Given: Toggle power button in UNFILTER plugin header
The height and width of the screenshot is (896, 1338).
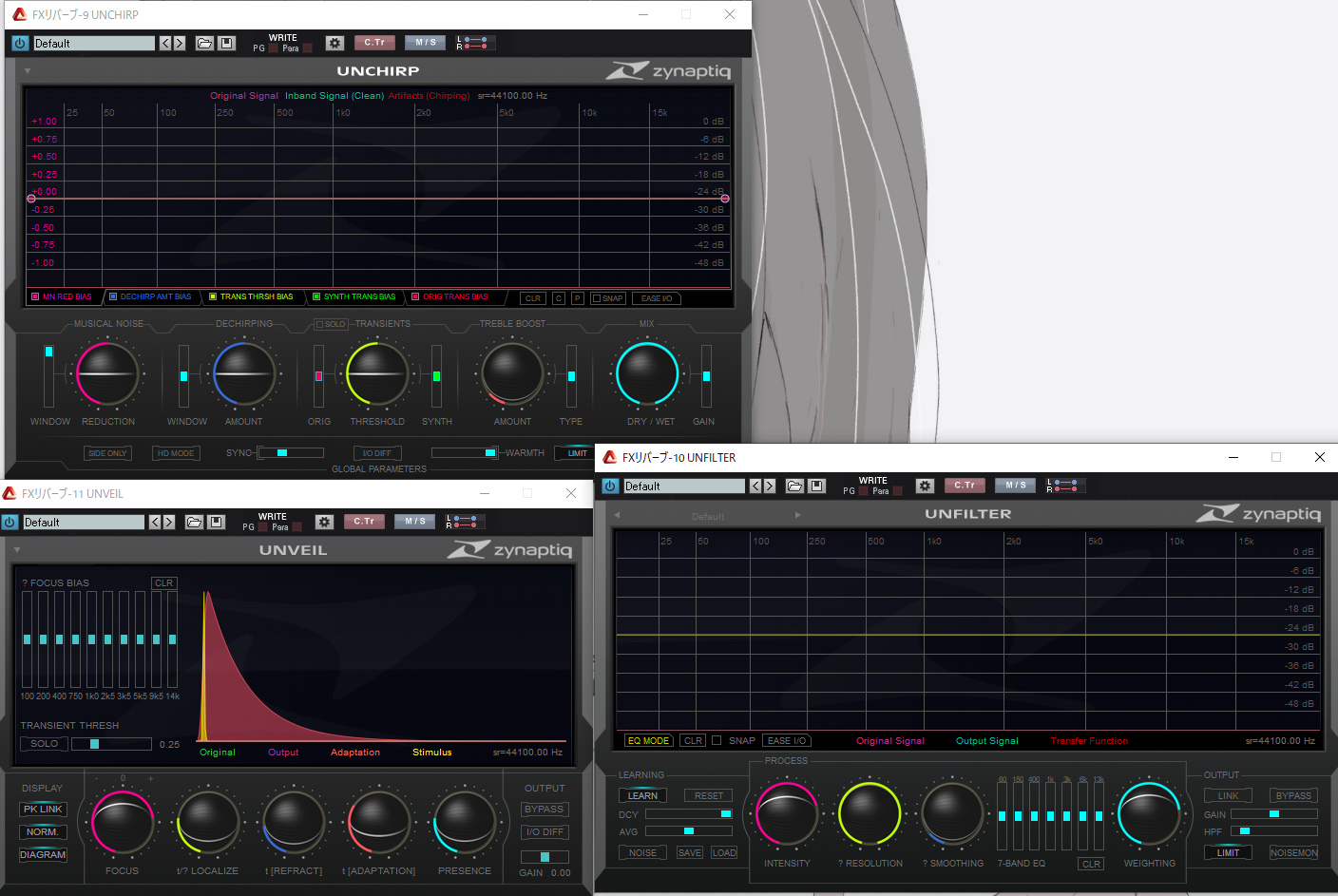Looking at the screenshot, I should point(610,486).
